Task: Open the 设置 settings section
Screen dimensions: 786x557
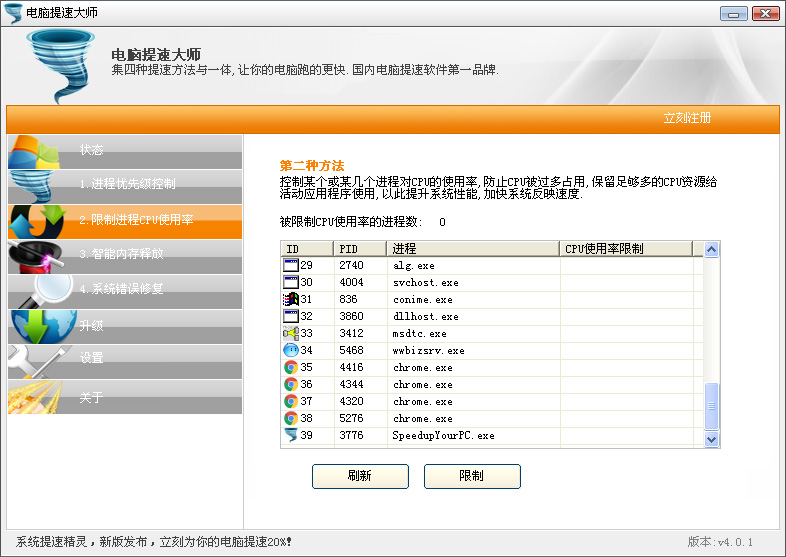Action: click(x=124, y=358)
